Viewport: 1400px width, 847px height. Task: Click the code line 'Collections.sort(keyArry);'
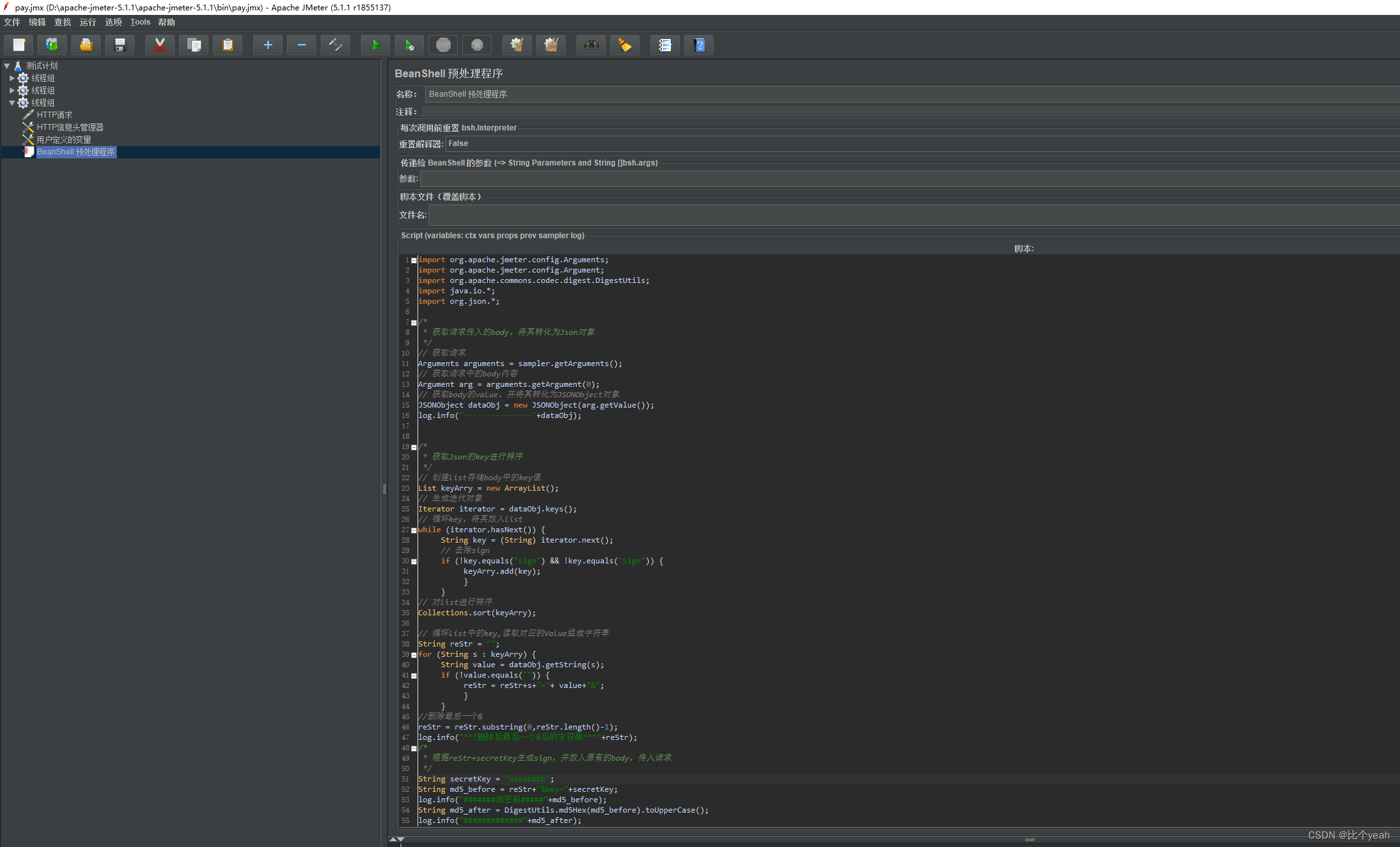tap(477, 613)
